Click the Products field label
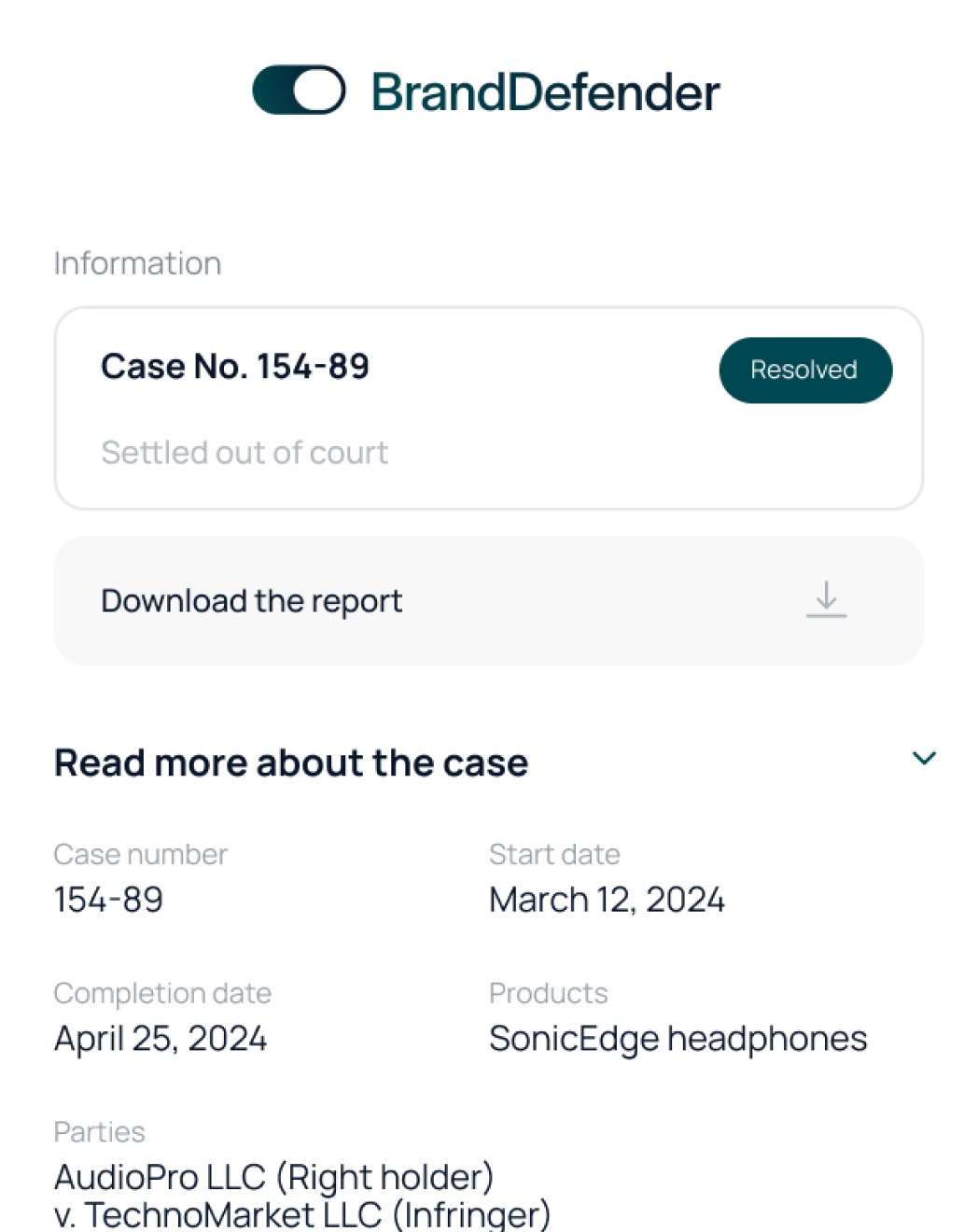This screenshot has width=978, height=1232. [548, 993]
